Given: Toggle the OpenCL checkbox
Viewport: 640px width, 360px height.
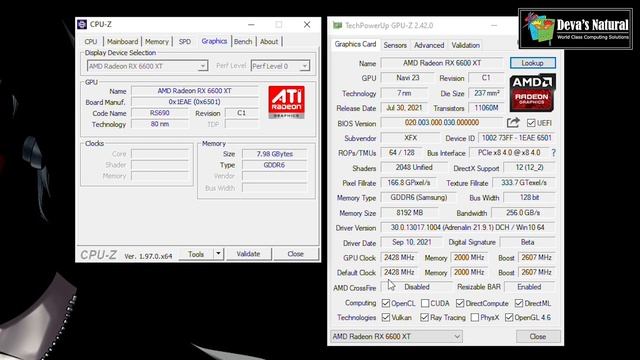Looking at the screenshot, I should [x=386, y=303].
